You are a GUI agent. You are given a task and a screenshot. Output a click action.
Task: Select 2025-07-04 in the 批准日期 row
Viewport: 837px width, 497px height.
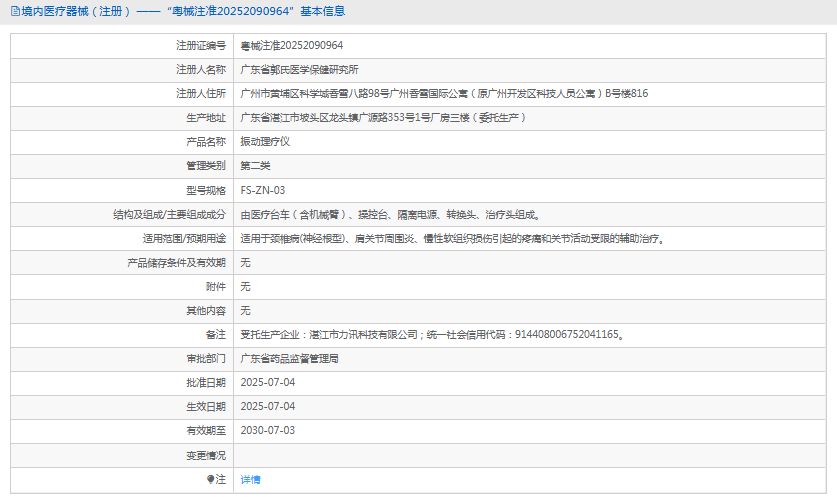click(x=267, y=382)
